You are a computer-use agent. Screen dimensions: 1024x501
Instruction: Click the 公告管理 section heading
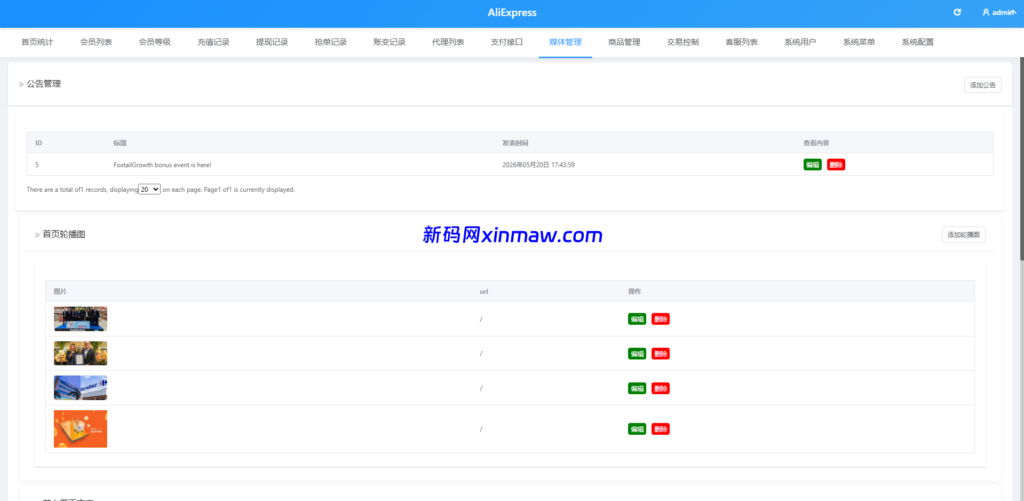[x=44, y=84]
